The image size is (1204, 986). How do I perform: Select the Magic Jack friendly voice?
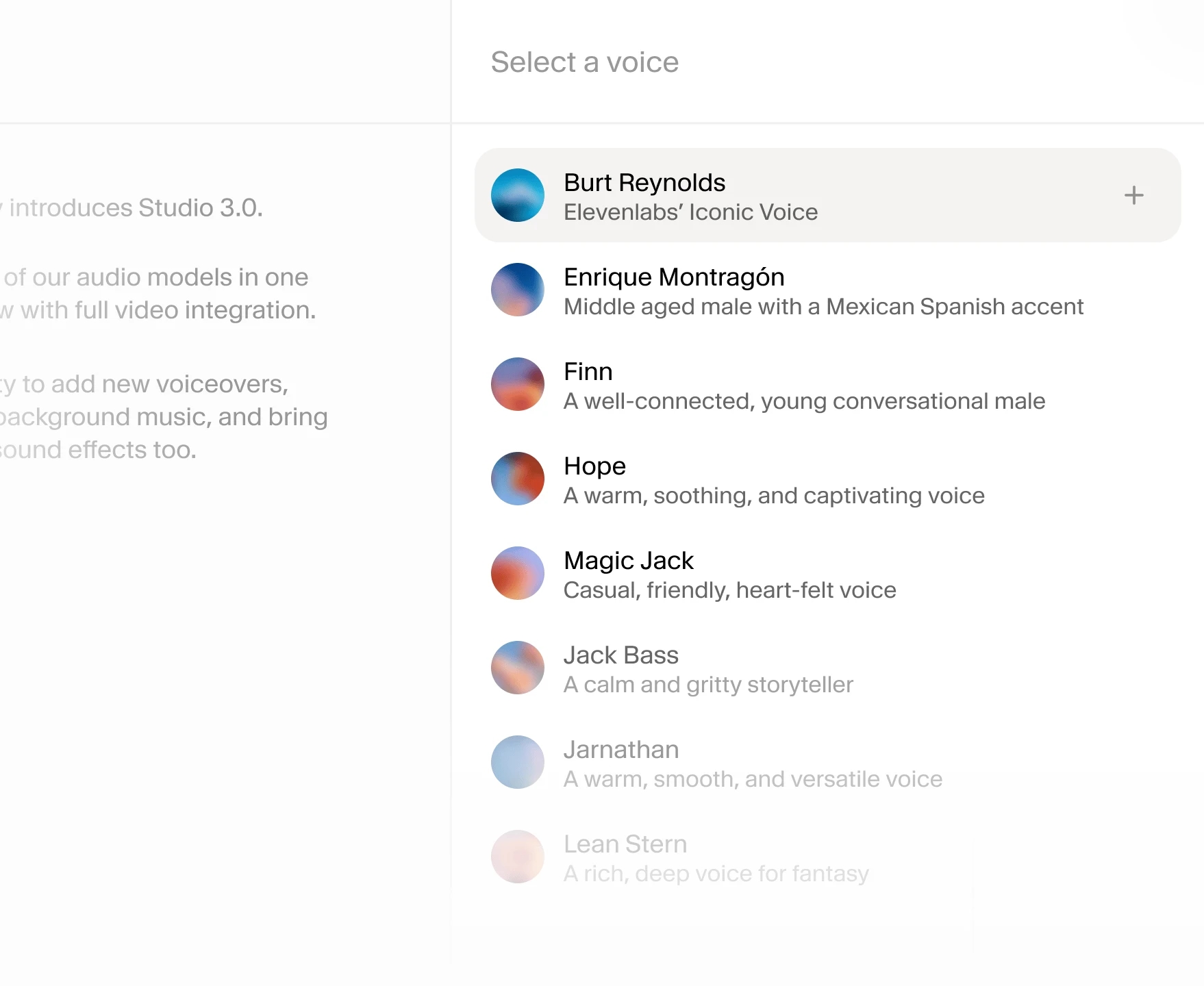[x=753, y=573]
